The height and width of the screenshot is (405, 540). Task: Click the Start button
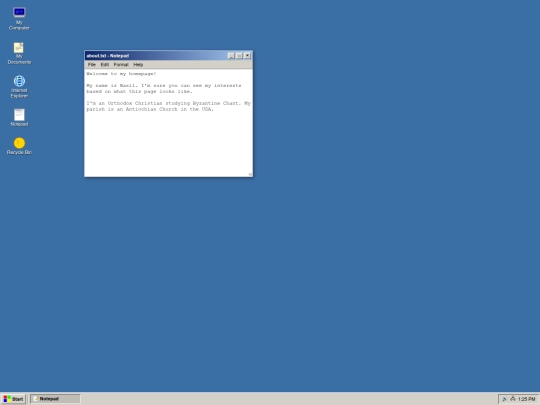click(x=13, y=399)
